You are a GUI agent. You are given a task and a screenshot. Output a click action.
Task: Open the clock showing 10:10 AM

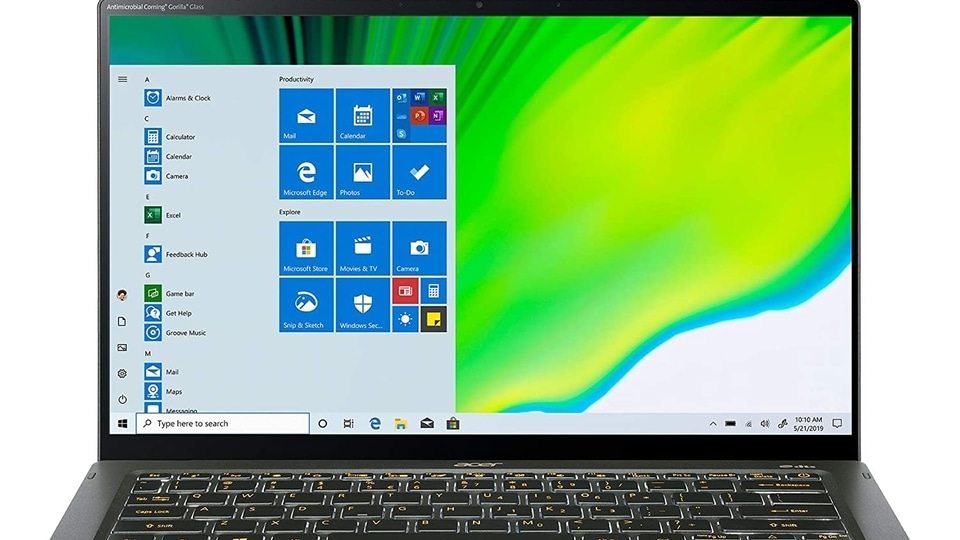click(x=808, y=424)
